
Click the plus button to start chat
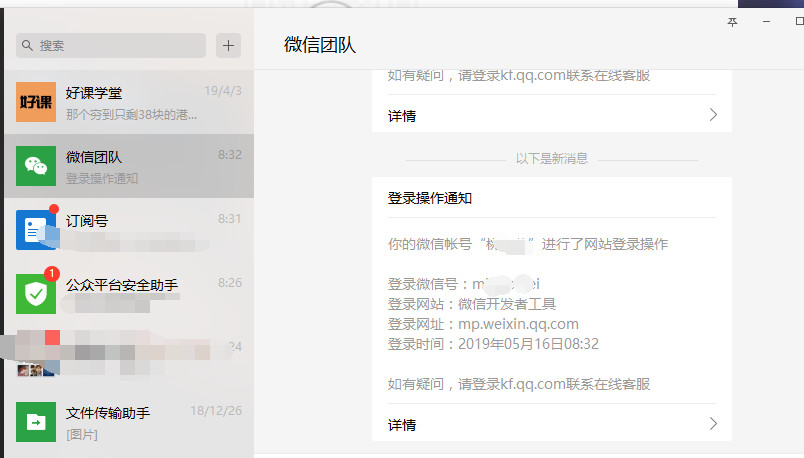[228, 46]
